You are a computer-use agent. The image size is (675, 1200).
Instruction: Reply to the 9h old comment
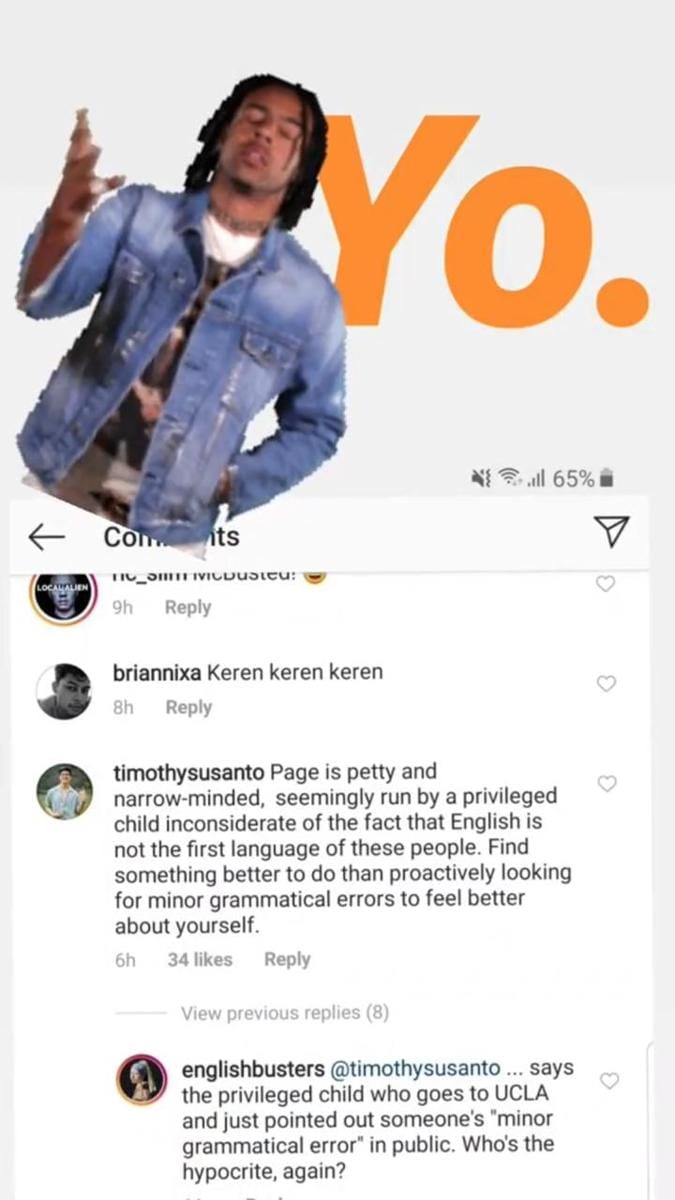coord(188,607)
